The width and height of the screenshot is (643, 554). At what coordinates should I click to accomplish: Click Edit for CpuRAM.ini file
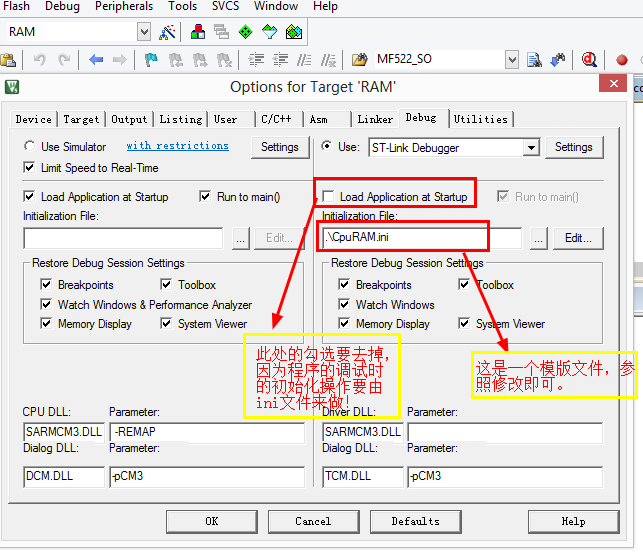pyautogui.click(x=578, y=238)
